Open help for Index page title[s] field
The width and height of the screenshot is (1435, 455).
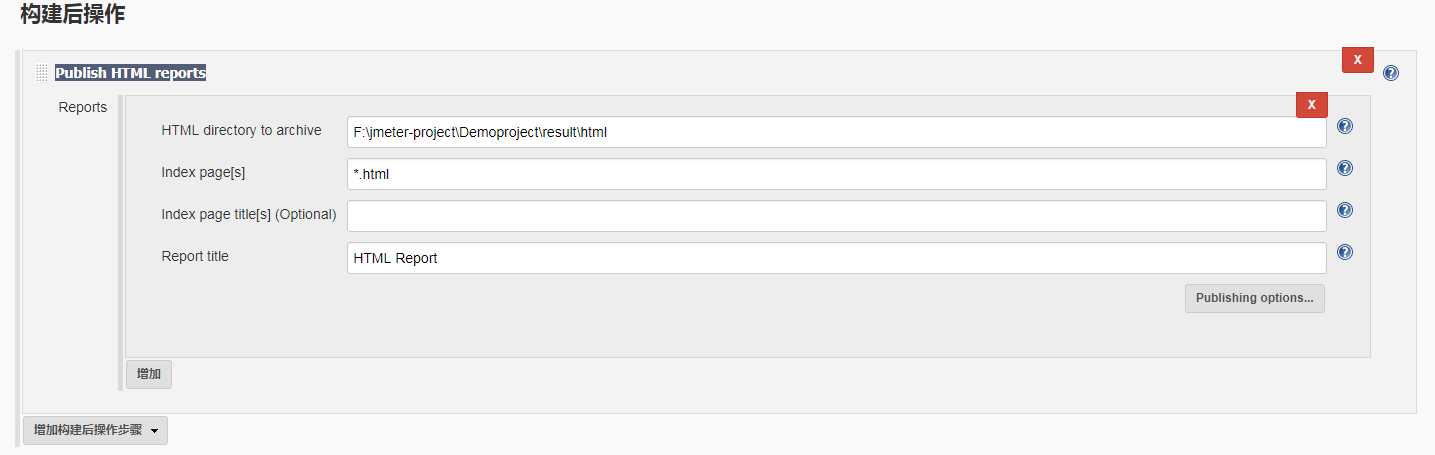(x=1345, y=210)
